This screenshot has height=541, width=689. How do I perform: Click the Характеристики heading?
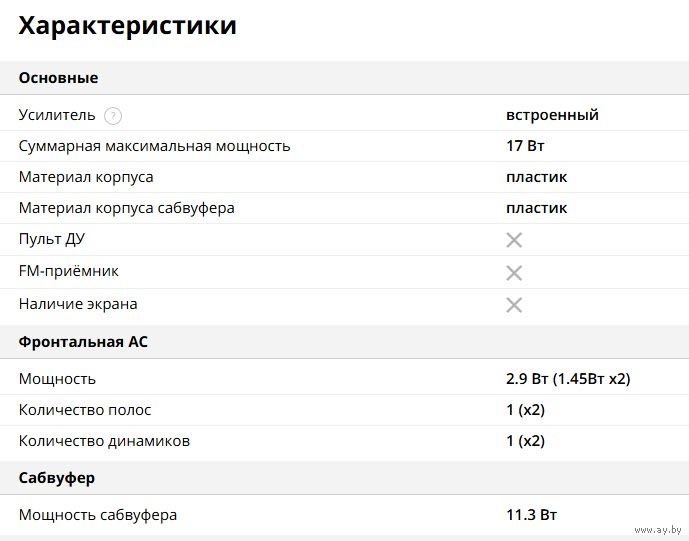(x=127, y=25)
